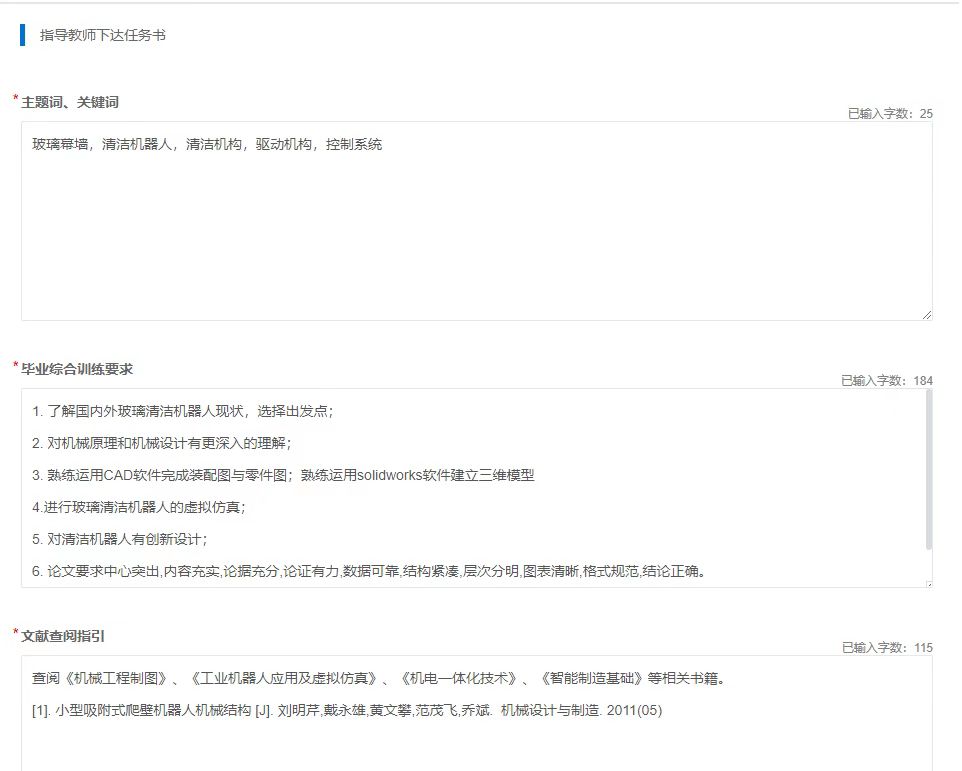This screenshot has width=962, height=771.
Task: Click line 4.进行玻璃清洁机器人的虚拟仿真
Action: click(139, 507)
